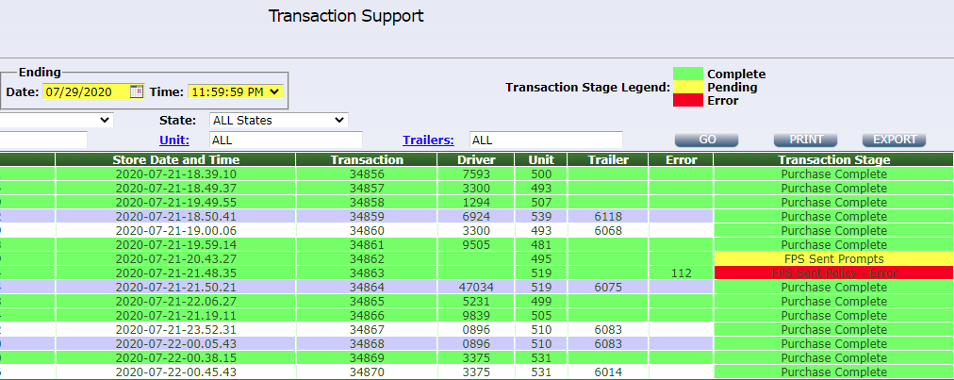
Task: Open the State dropdown showing ALL States
Action: pos(279,120)
